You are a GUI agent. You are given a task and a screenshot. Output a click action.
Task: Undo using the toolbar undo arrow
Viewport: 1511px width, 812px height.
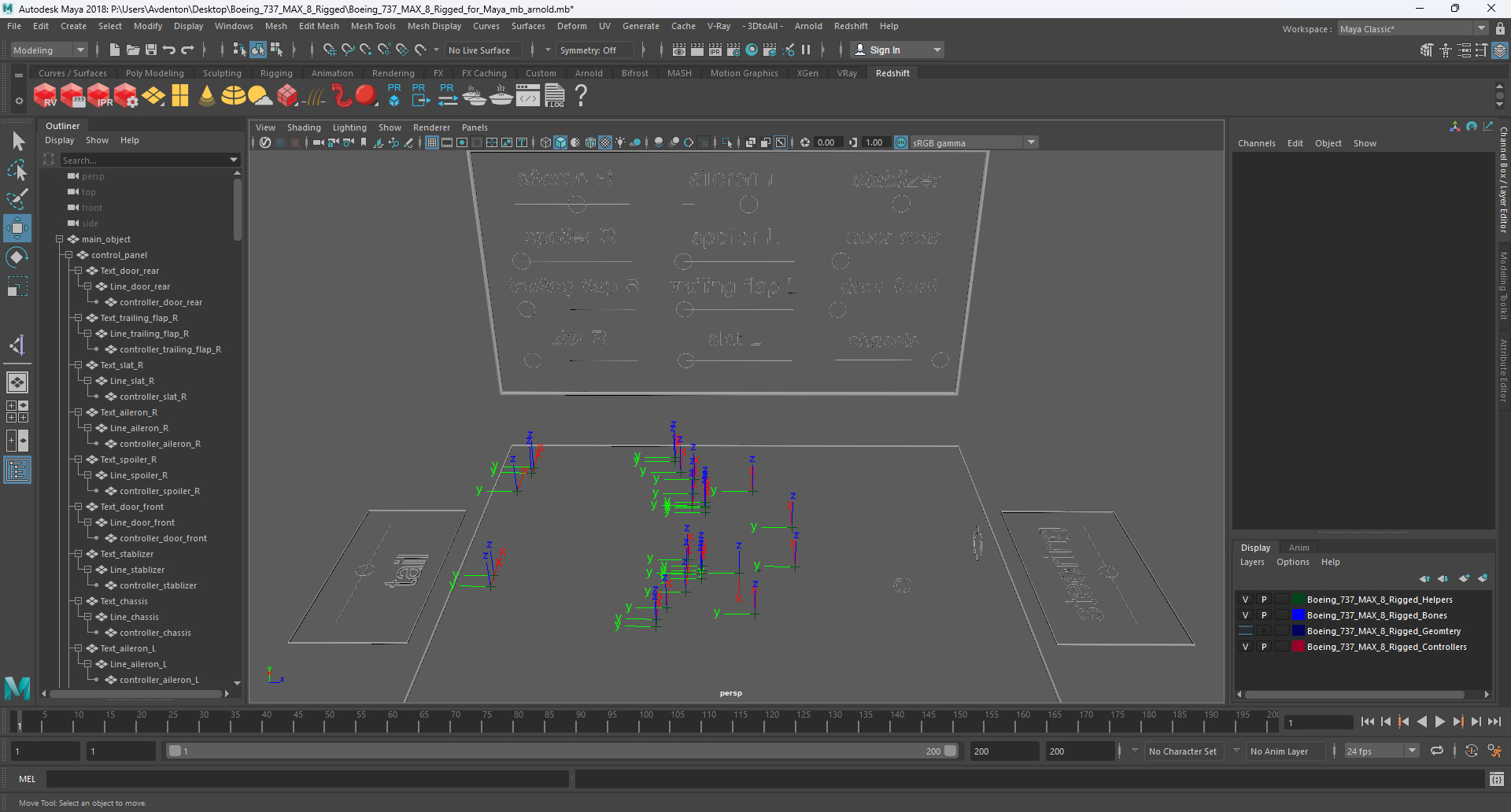click(x=169, y=50)
